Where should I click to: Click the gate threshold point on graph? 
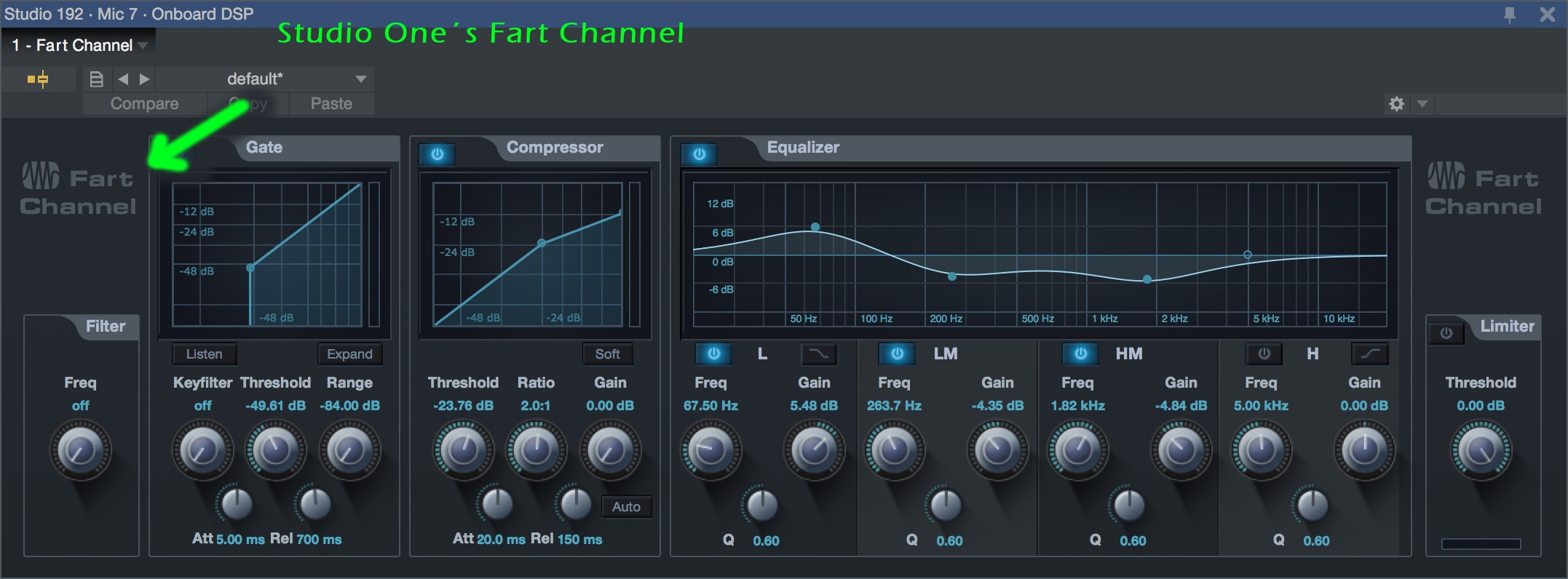point(250,268)
